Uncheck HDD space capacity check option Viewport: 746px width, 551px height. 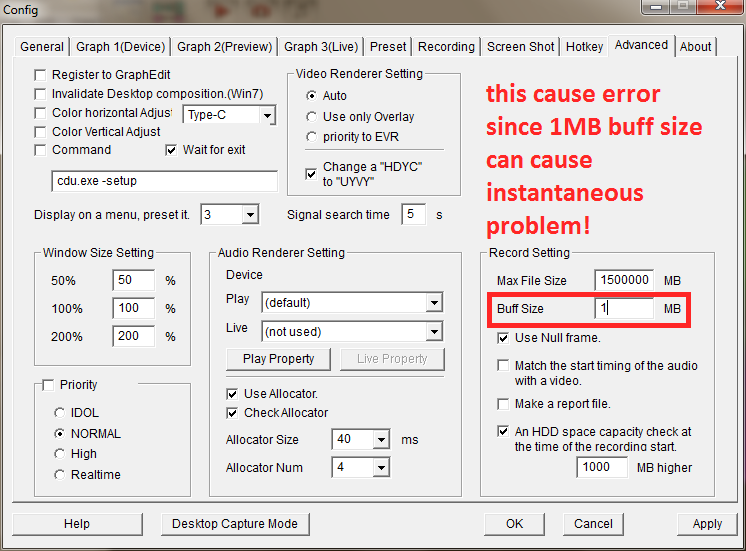click(503, 432)
